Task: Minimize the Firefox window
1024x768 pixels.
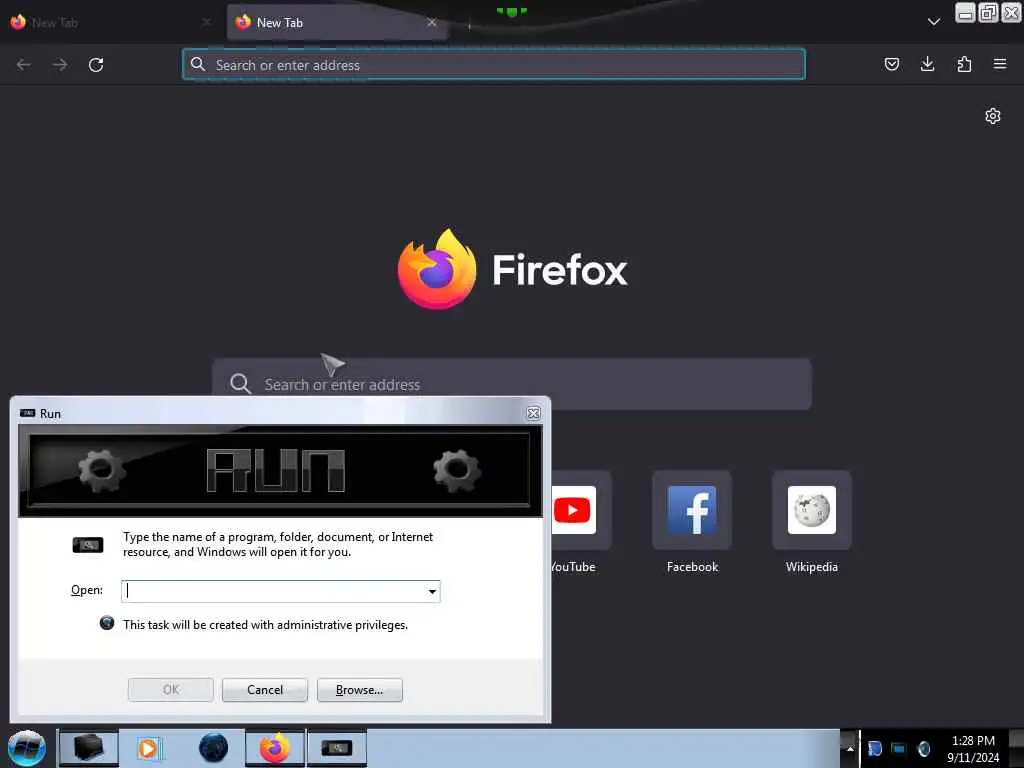Action: point(965,12)
